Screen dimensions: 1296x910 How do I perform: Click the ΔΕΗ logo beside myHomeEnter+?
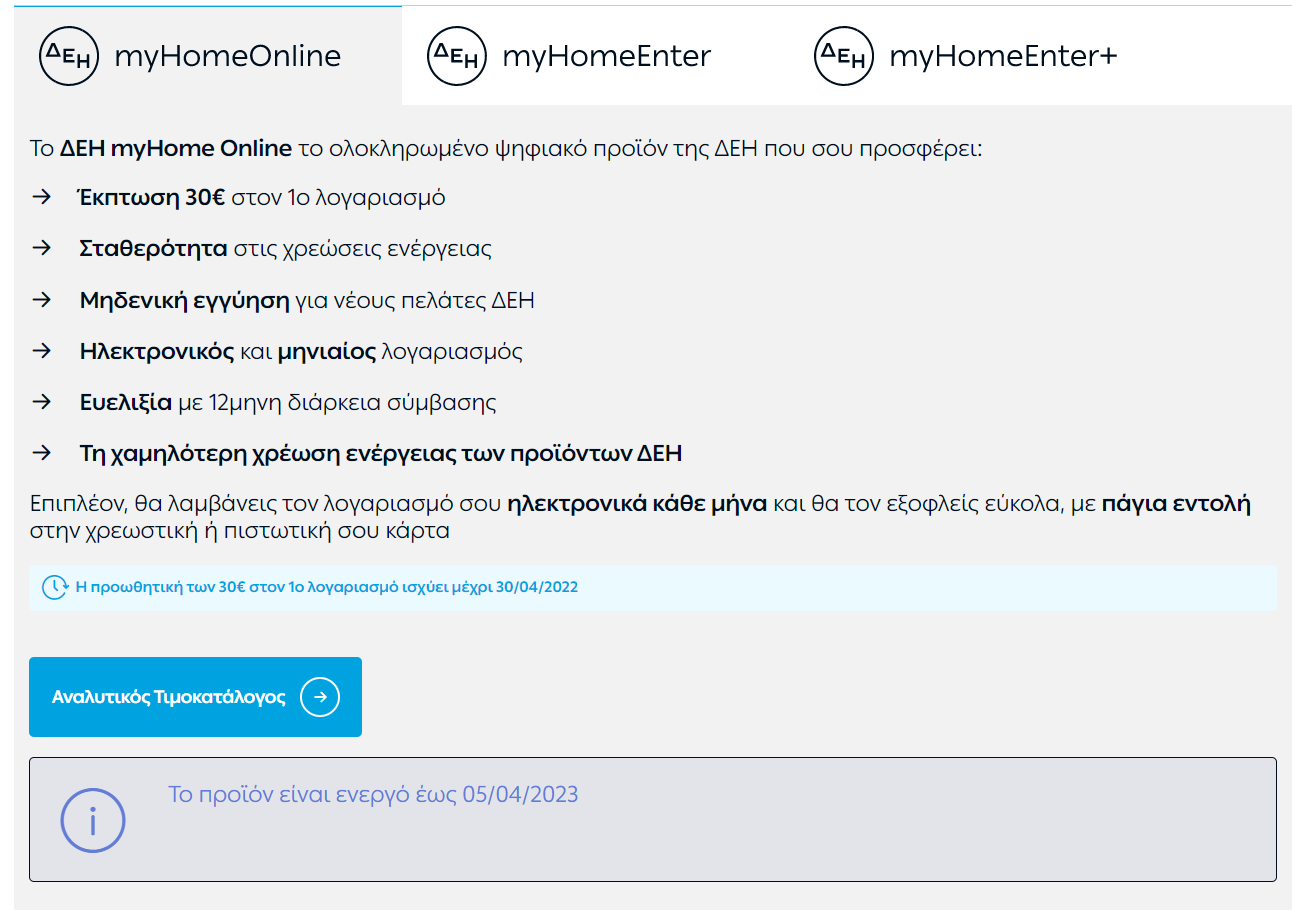845,55
